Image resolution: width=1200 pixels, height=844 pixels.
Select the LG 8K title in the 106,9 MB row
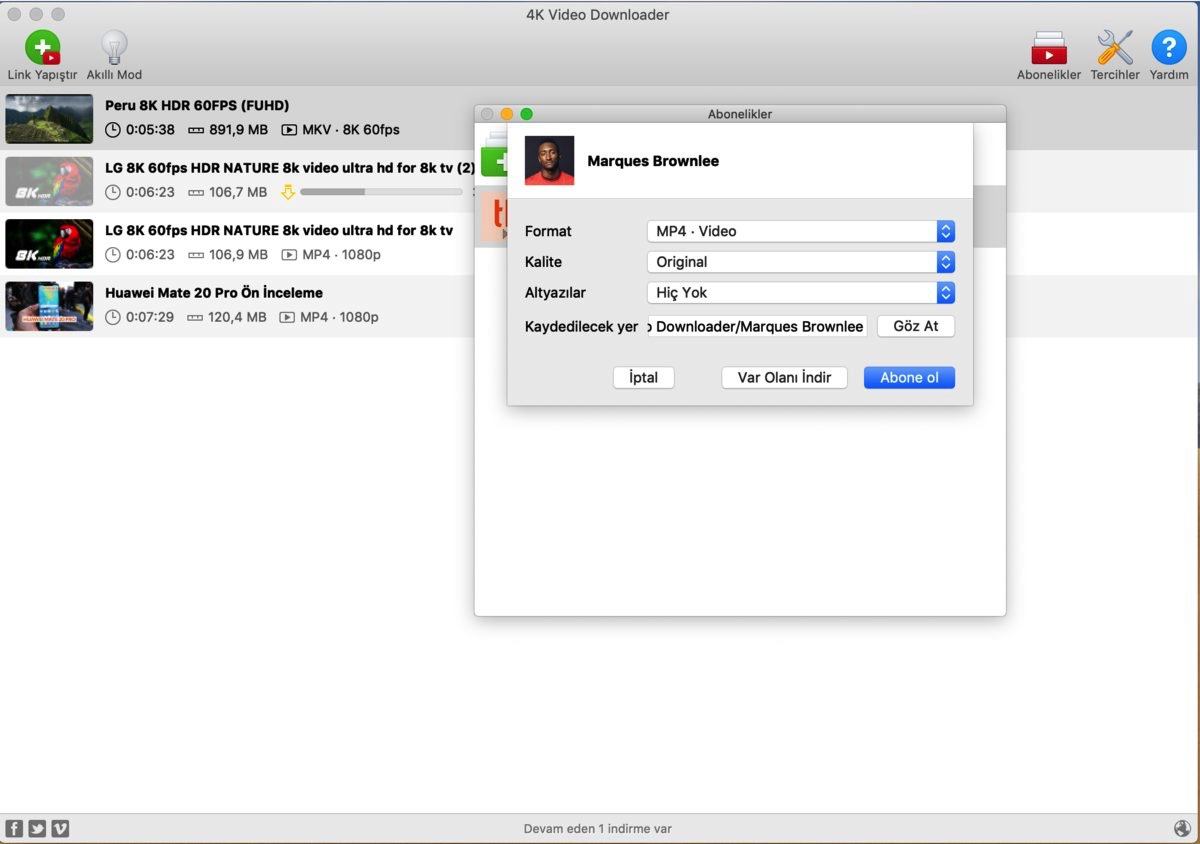pyautogui.click(x=279, y=230)
